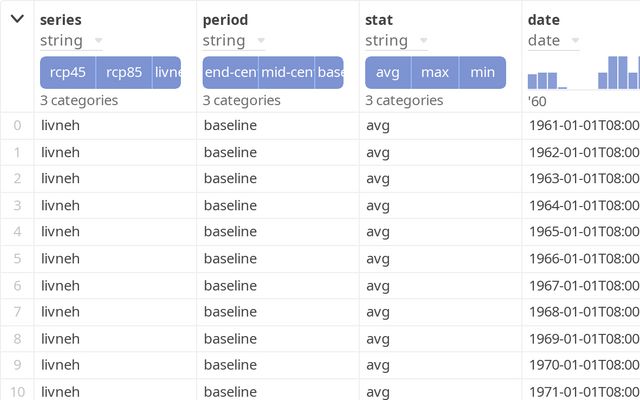Click the date column header name
Image resolution: width=640 pixels, height=400 pixels.
click(544, 19)
